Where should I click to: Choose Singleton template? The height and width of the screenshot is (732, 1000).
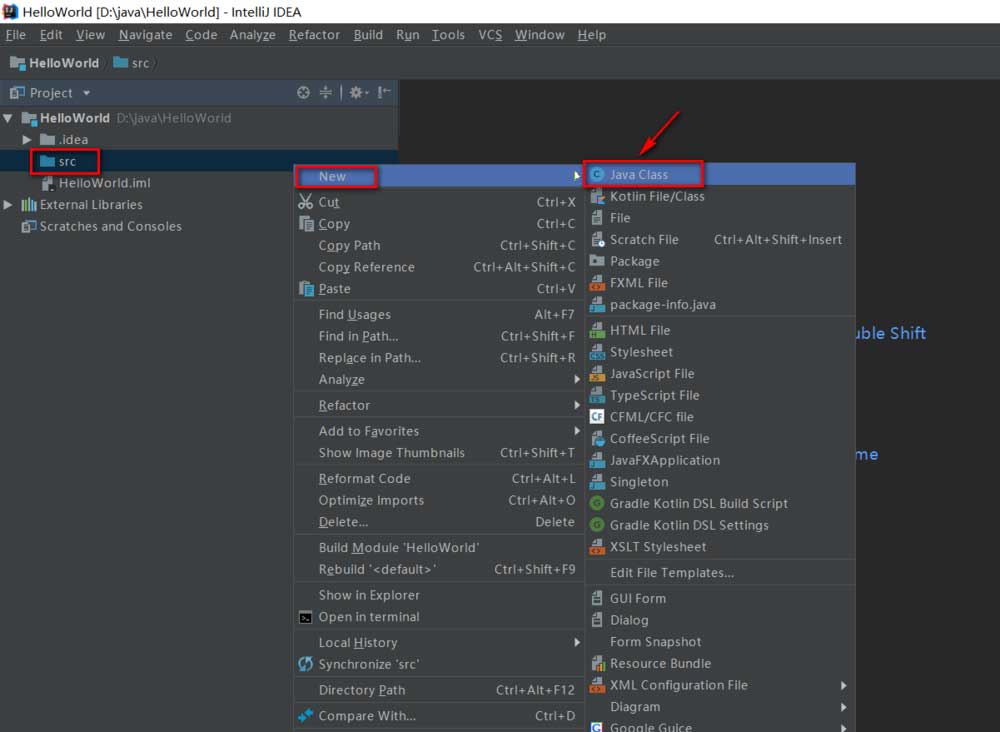[721, 482]
